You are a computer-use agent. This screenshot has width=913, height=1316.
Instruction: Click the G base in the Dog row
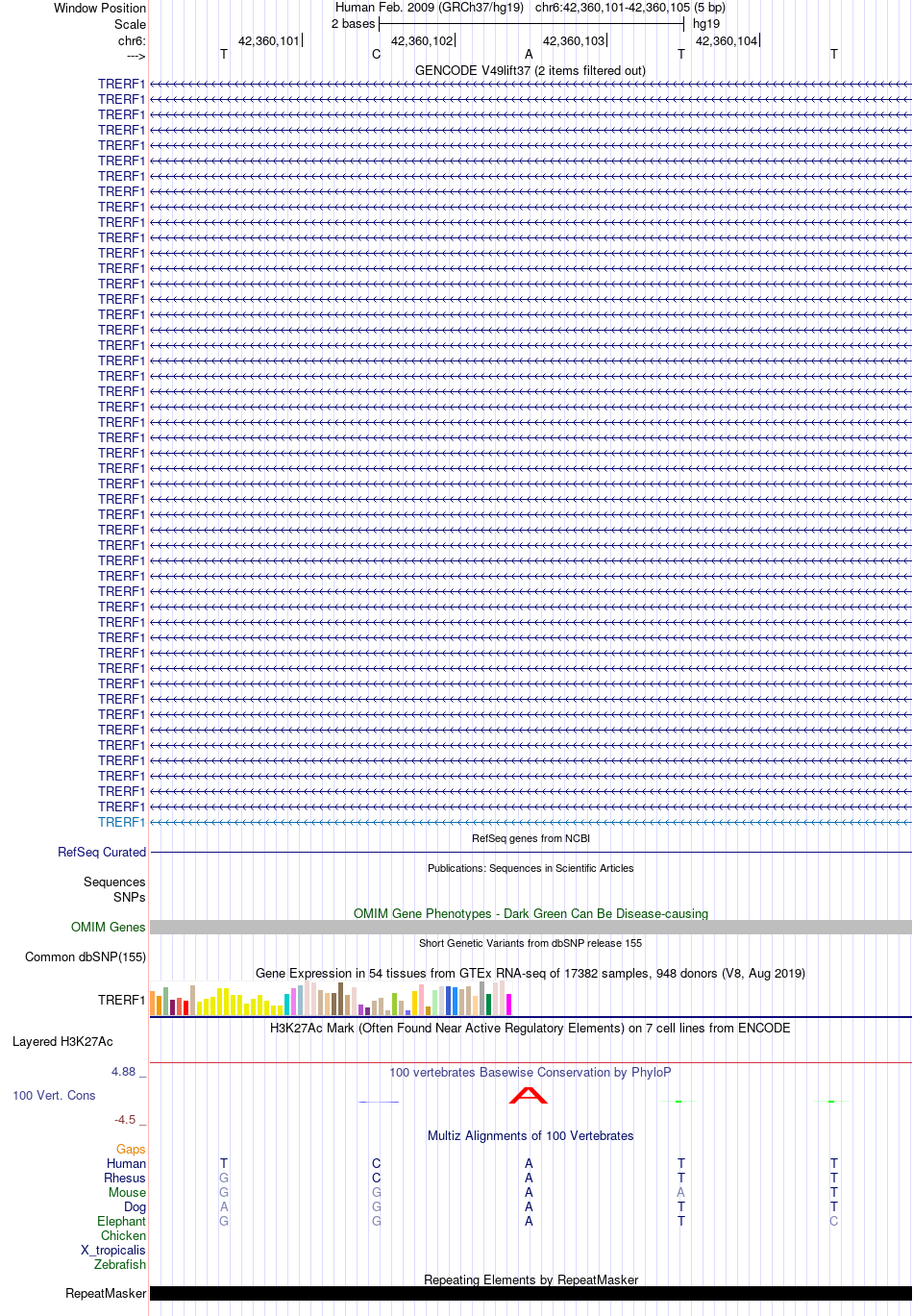click(x=377, y=1206)
